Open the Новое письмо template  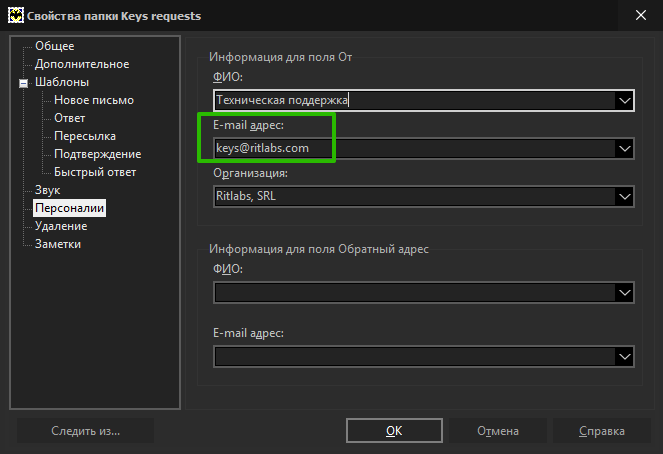click(x=94, y=100)
